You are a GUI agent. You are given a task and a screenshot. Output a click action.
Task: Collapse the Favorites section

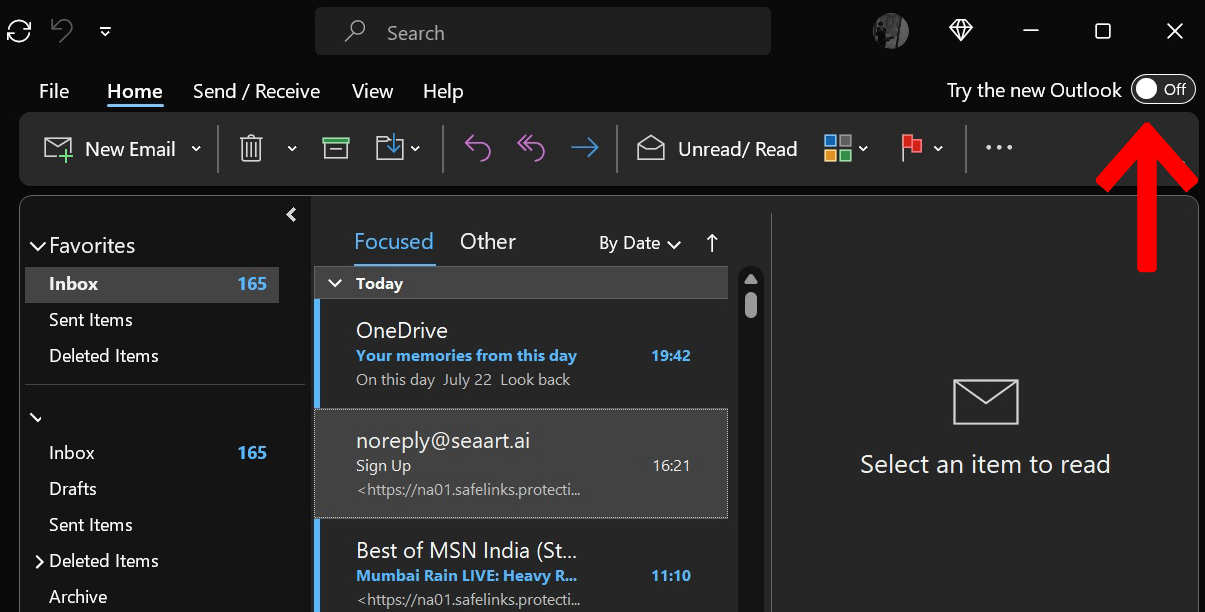tap(38, 246)
